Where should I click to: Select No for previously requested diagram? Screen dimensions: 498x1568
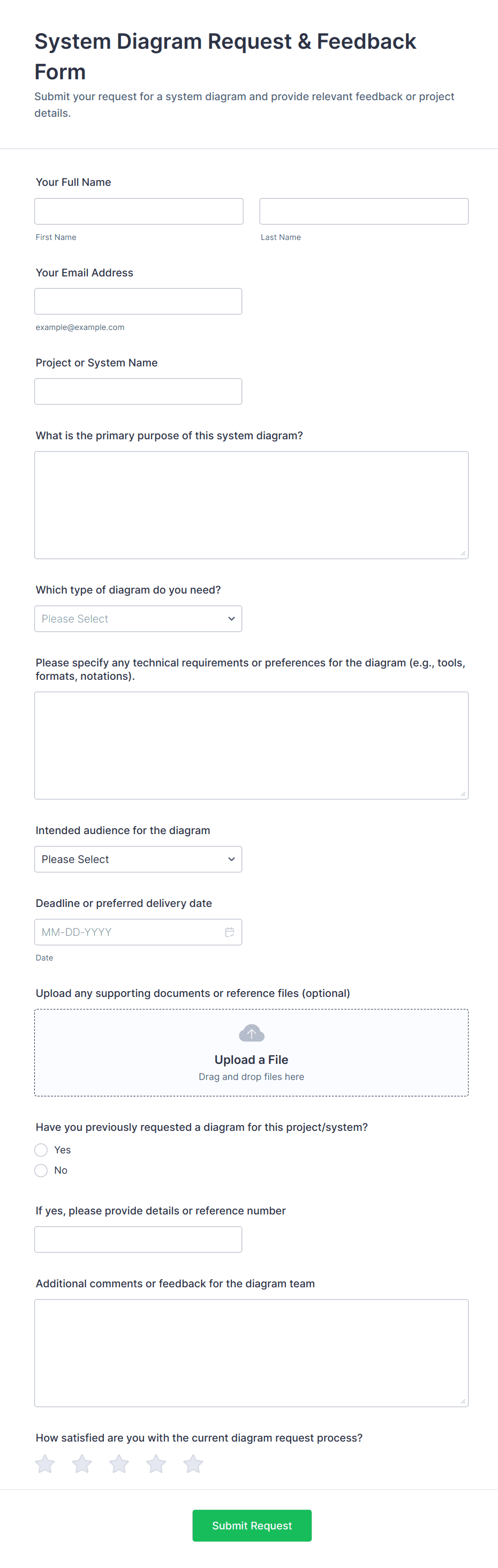pos(41,1170)
